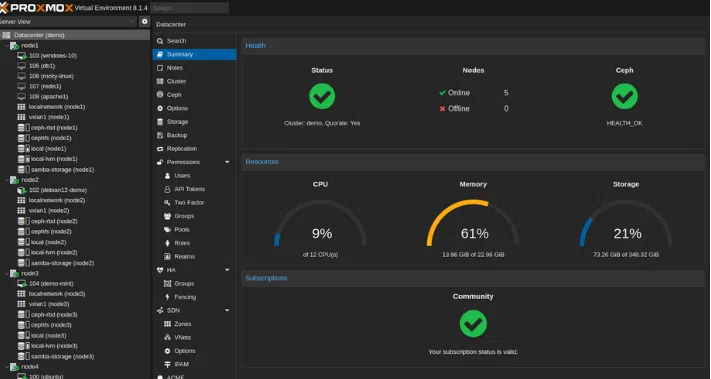This screenshot has width=711, height=379.
Task: Open the Notes menu item
Action: [x=194, y=68]
